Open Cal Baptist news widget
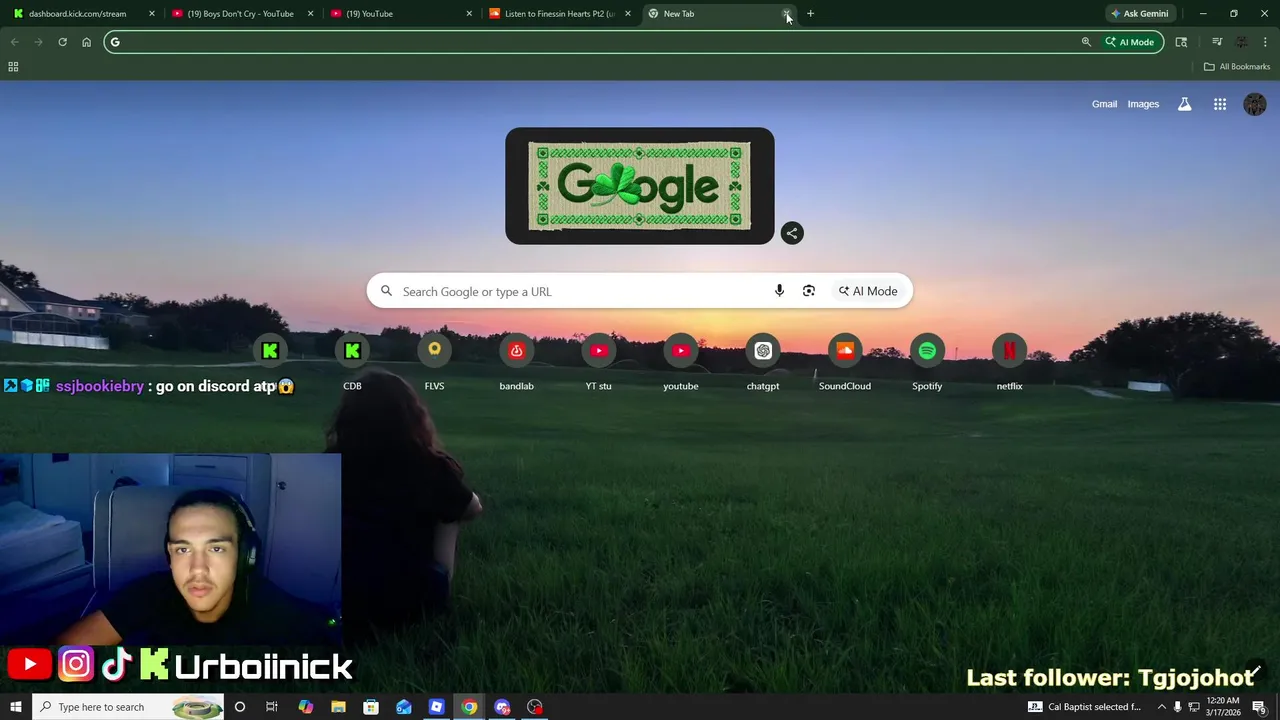This screenshot has height=720, width=1280. coord(1084,707)
